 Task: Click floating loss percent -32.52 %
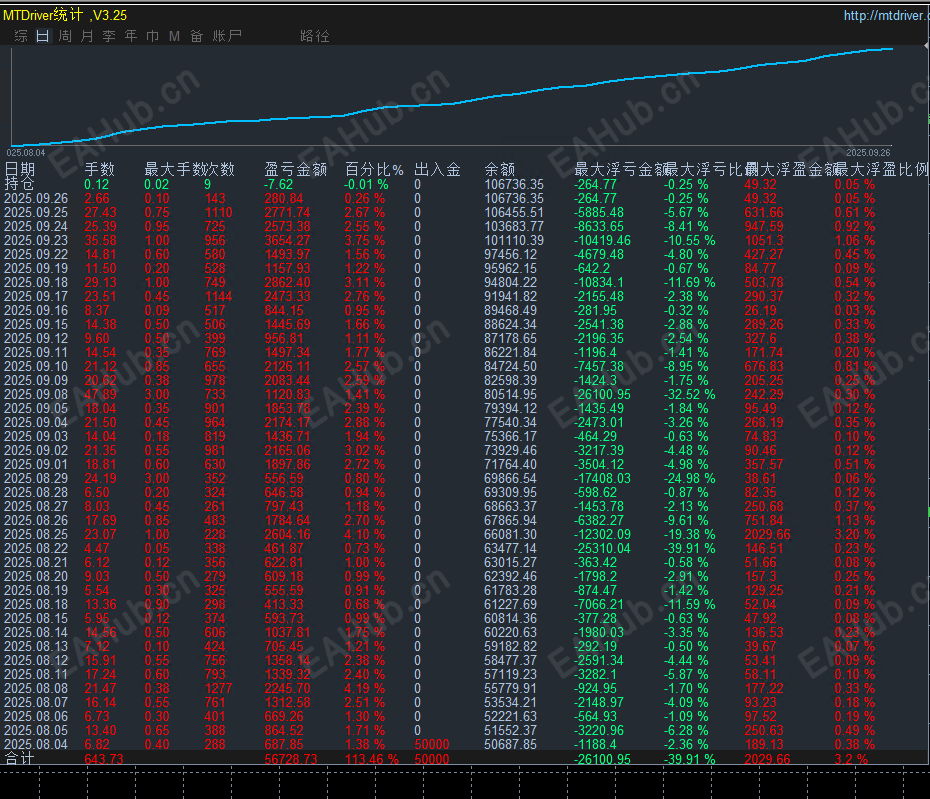(x=689, y=394)
